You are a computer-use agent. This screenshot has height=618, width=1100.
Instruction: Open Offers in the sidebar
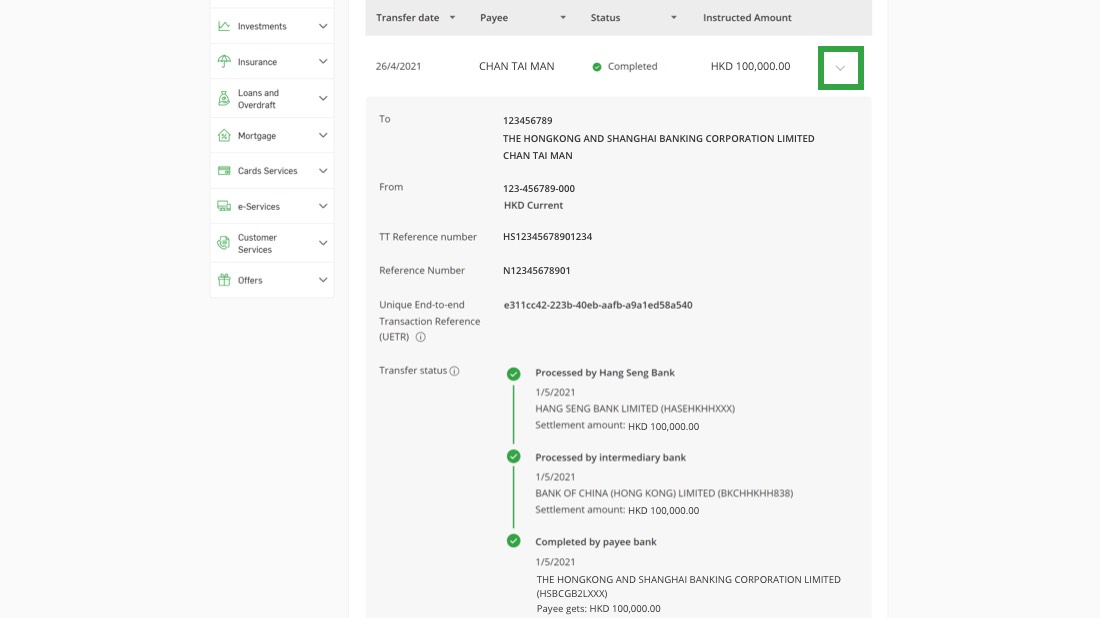click(272, 280)
